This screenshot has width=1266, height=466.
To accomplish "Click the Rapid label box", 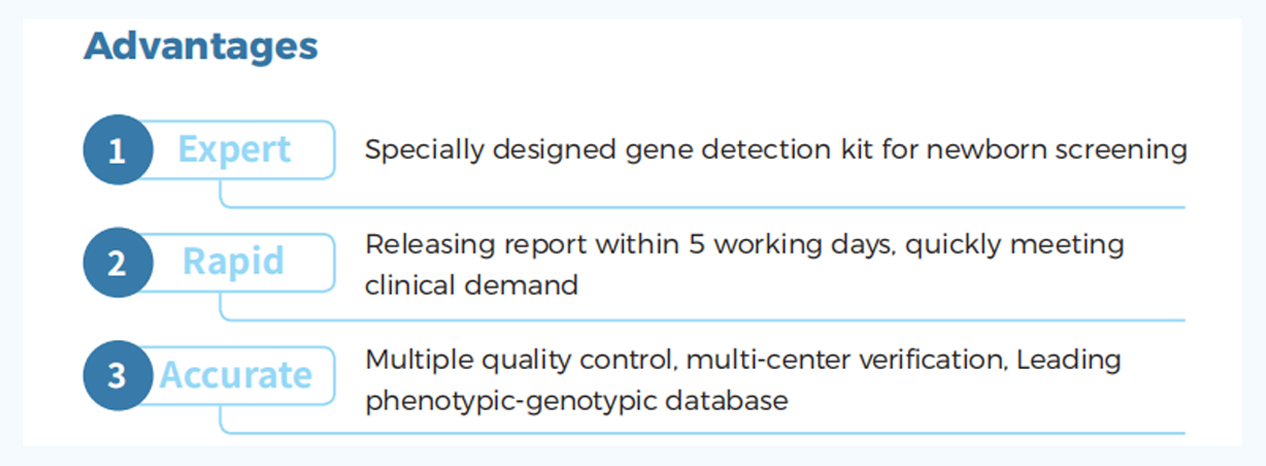I will point(234,263).
